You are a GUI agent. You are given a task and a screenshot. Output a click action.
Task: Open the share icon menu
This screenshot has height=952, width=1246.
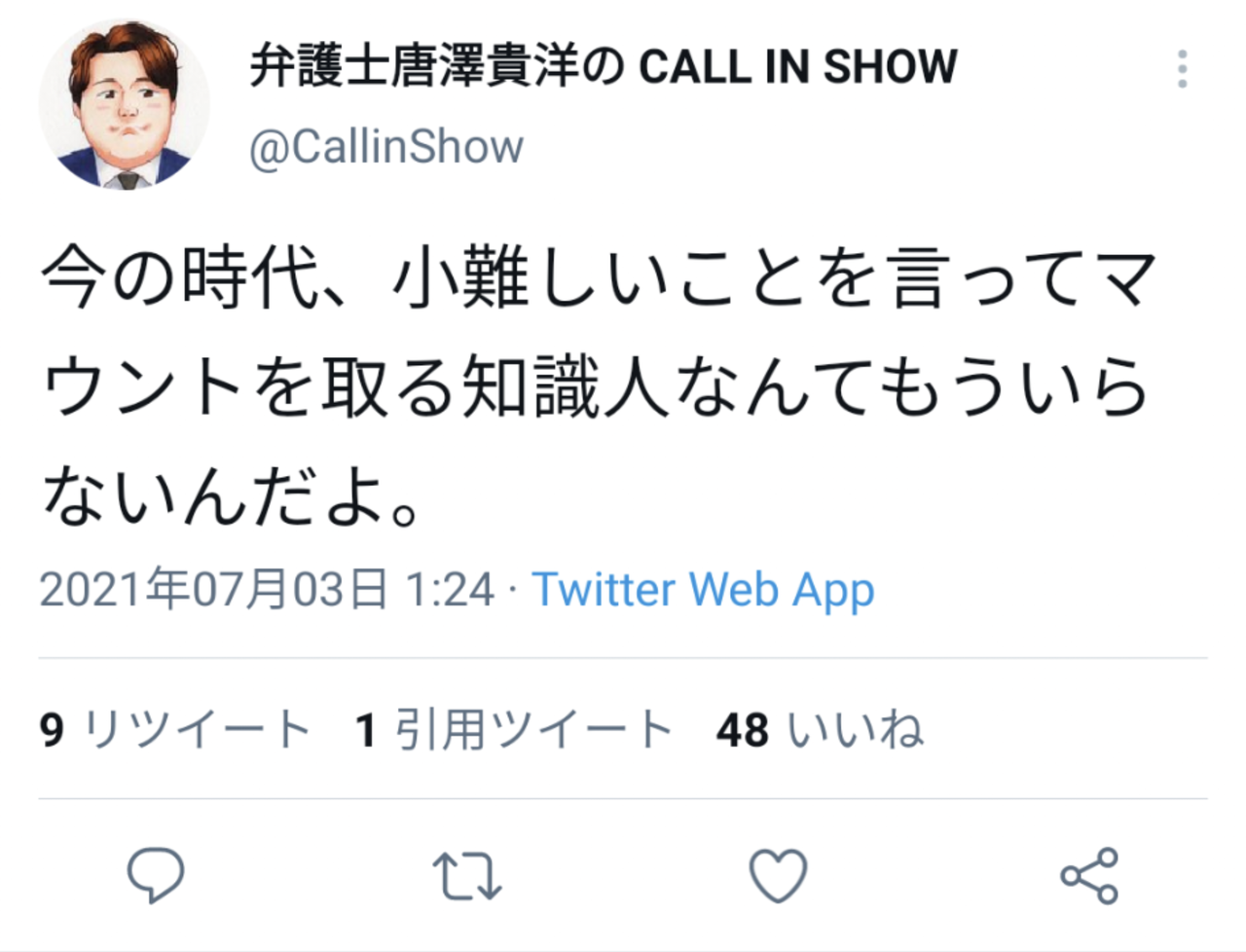[1089, 875]
